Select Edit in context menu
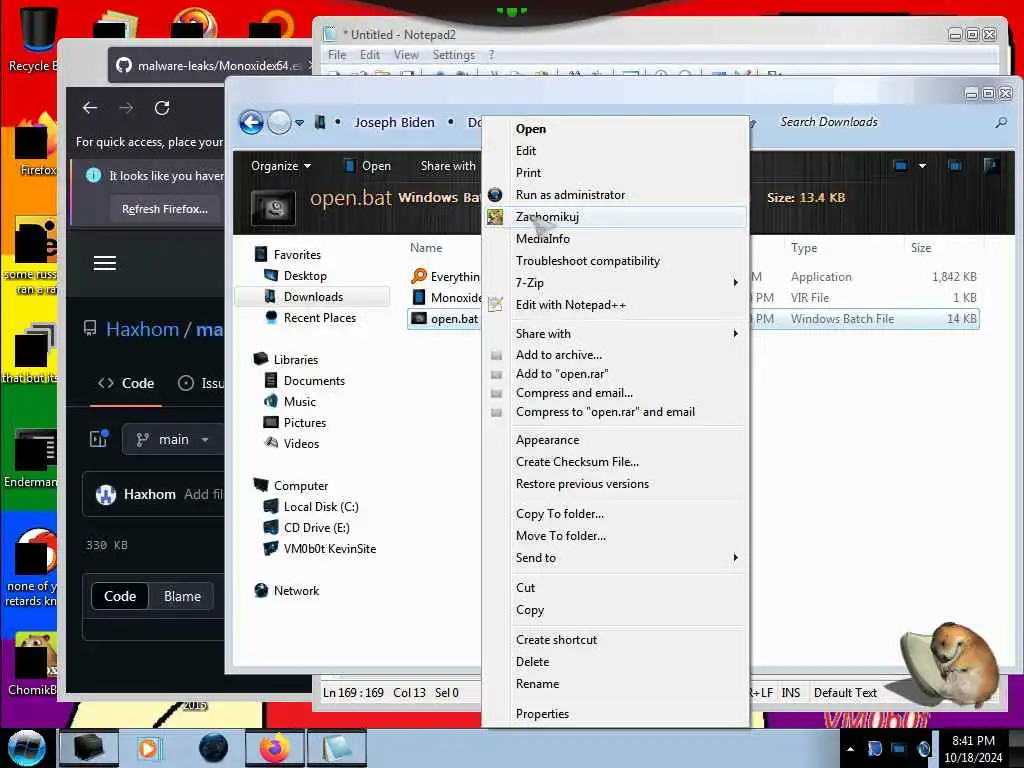This screenshot has width=1024, height=768. pyautogui.click(x=616, y=151)
